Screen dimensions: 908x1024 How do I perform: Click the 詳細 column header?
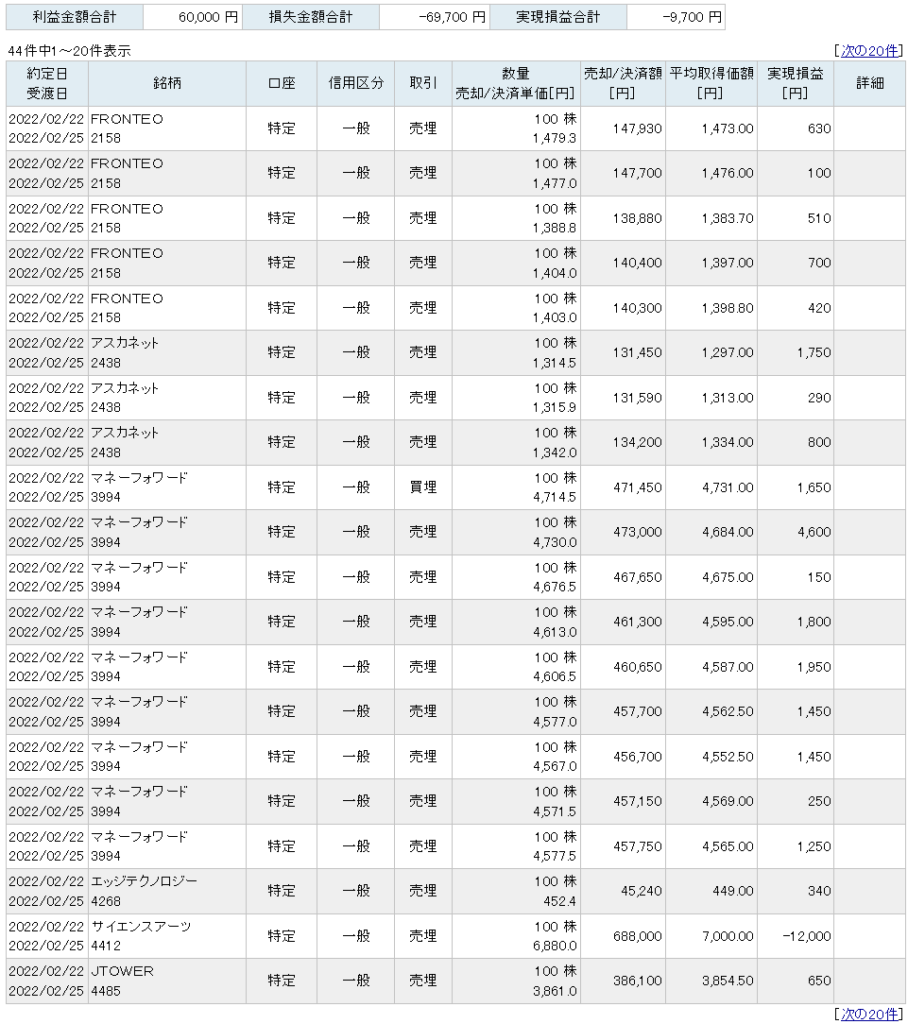(x=869, y=84)
